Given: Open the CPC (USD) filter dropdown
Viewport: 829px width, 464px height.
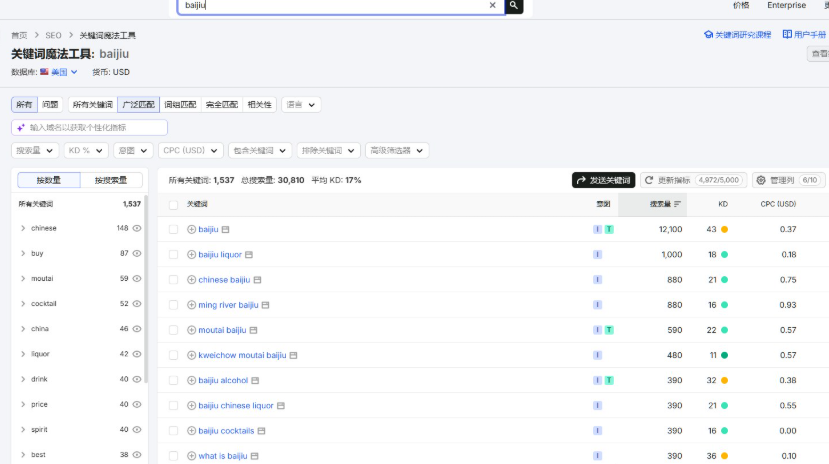Looking at the screenshot, I should click(x=190, y=151).
